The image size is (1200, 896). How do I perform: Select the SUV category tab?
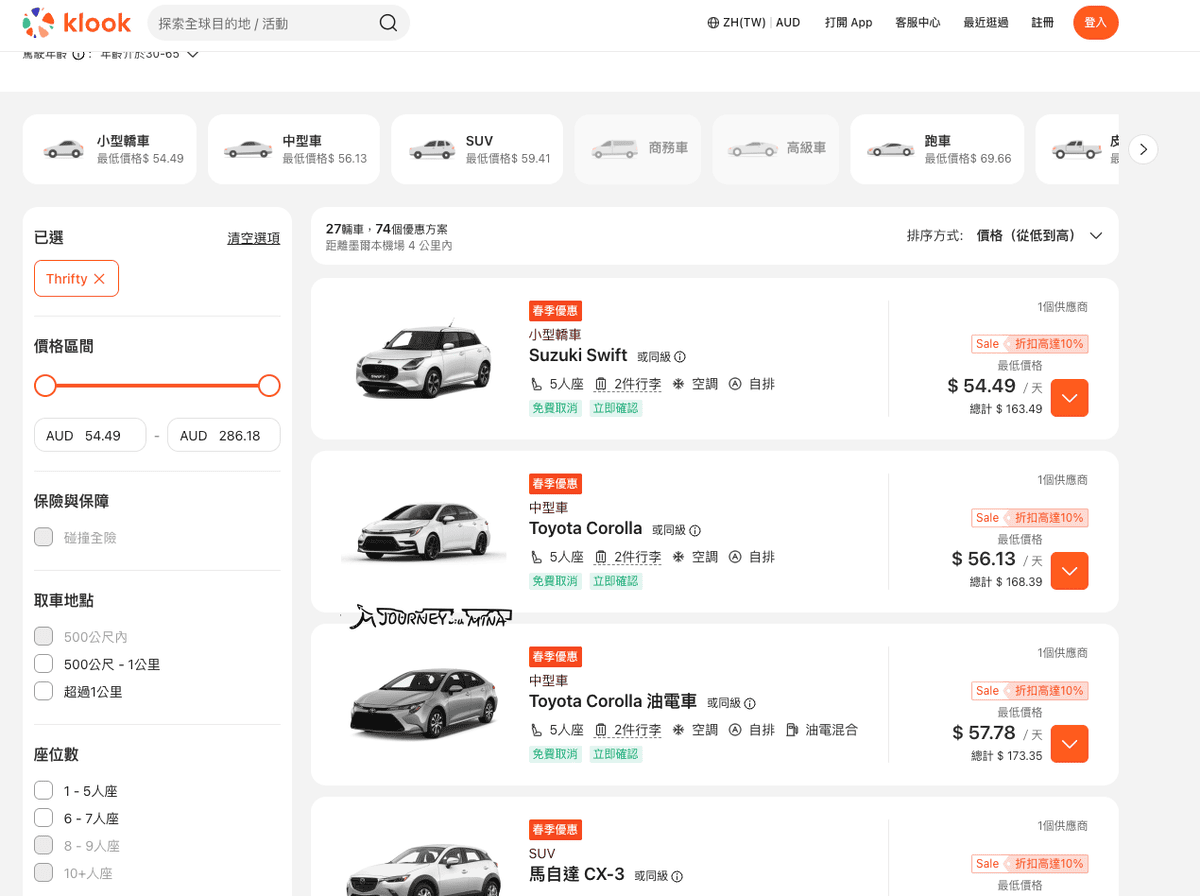(x=477, y=149)
